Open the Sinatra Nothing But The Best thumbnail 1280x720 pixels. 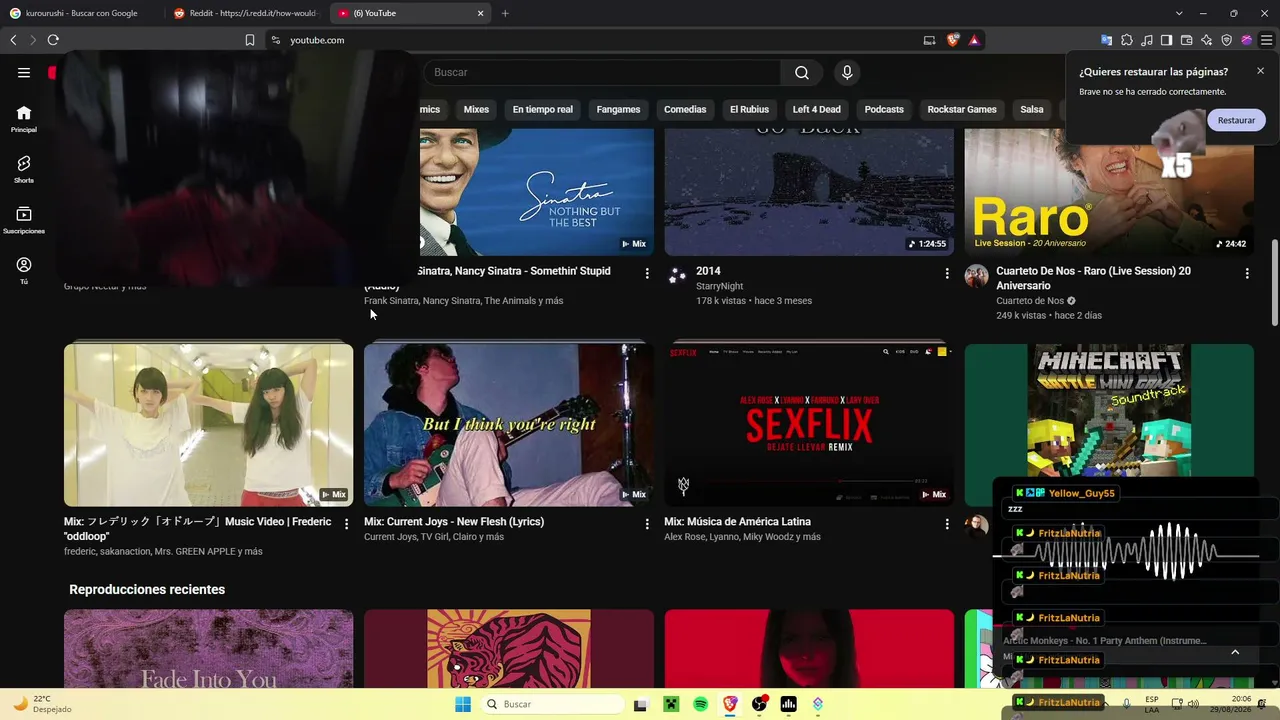tap(536, 191)
